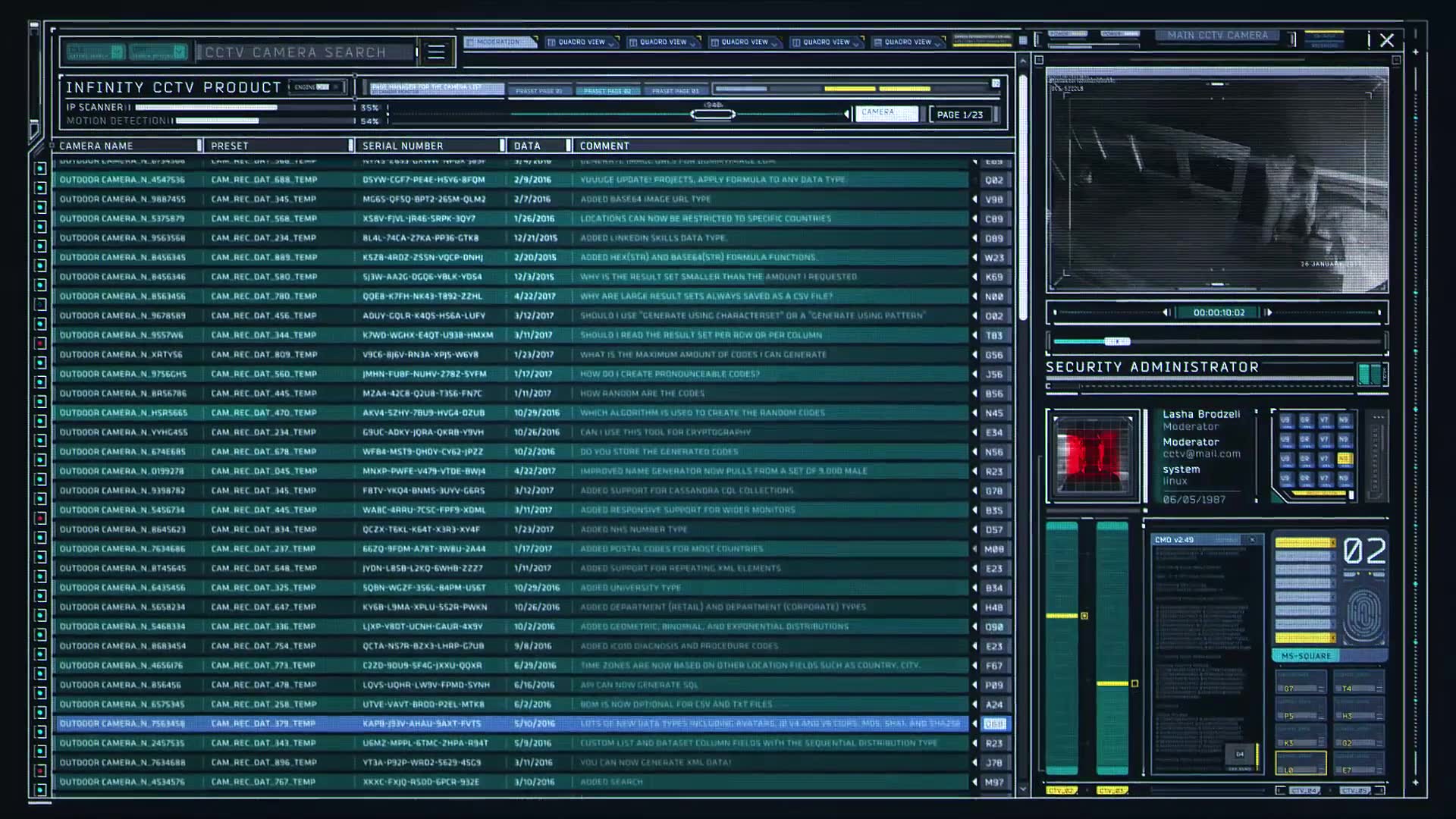The image size is (1456, 819).
Task: Toggle checkbox for camera N_5375879 row
Action: pyautogui.click(x=41, y=227)
